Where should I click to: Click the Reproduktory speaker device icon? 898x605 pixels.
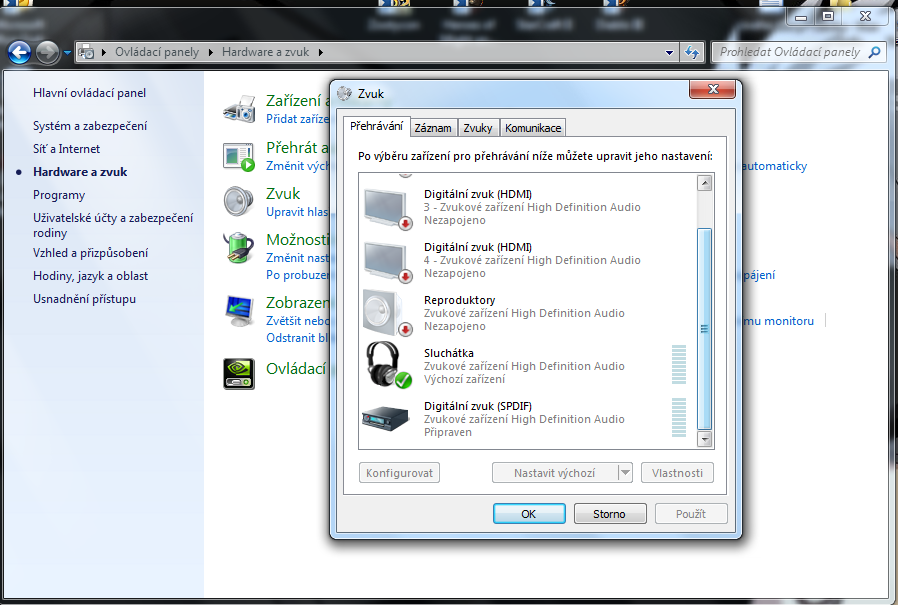click(x=388, y=313)
